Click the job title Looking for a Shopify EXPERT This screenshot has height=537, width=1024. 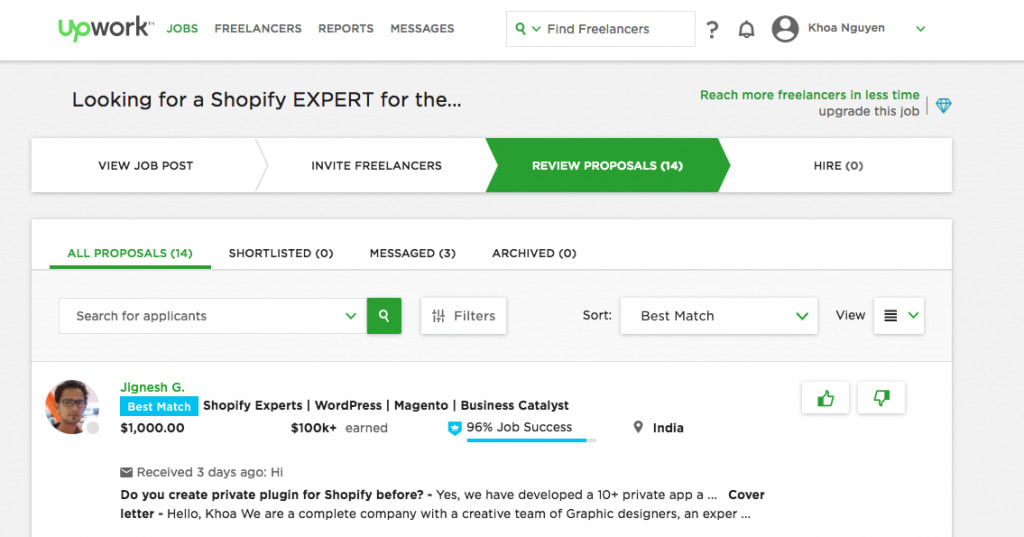tap(266, 99)
